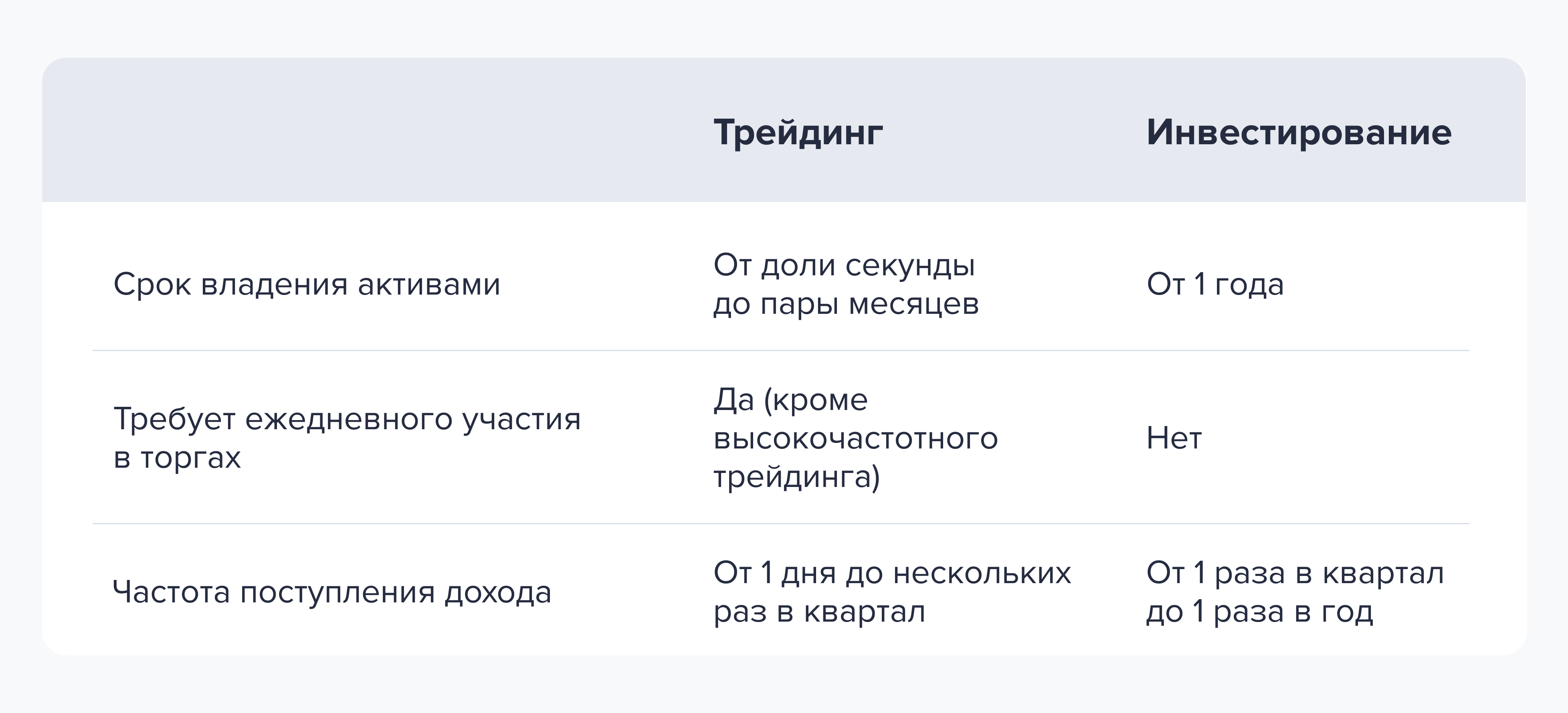Click divider line above Частота поступления дохода row
Viewport: 1568px width, 713px height.
tap(781, 524)
